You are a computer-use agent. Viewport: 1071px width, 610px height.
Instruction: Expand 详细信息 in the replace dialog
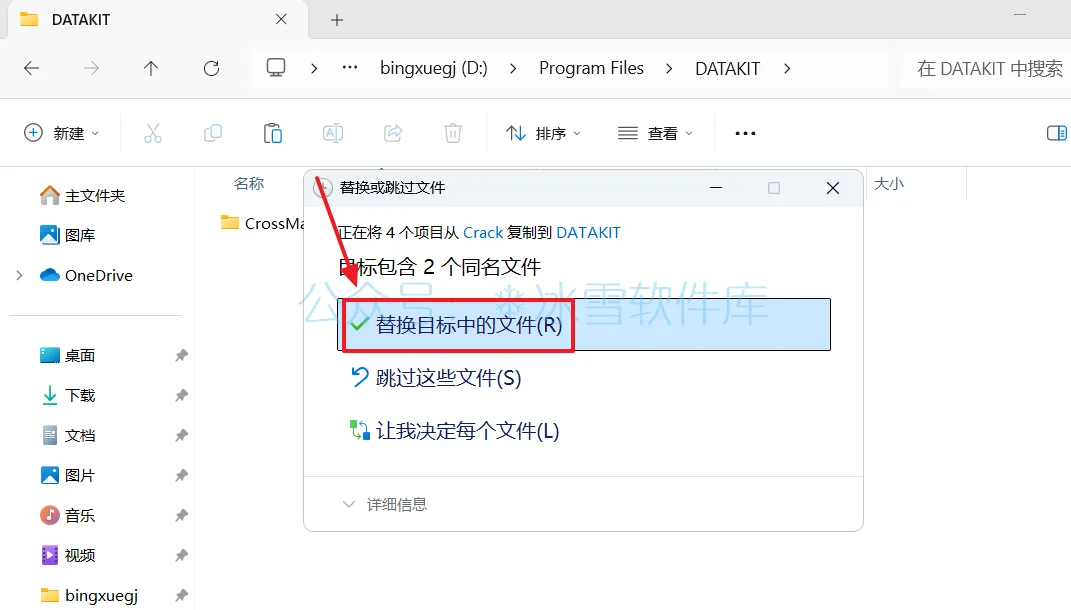(x=385, y=505)
